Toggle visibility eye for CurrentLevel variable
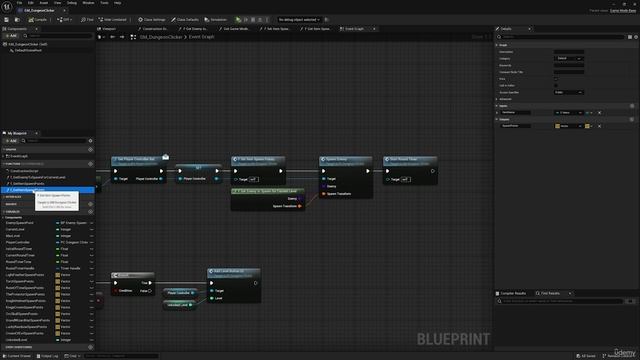The image size is (640, 360). click(x=91, y=230)
